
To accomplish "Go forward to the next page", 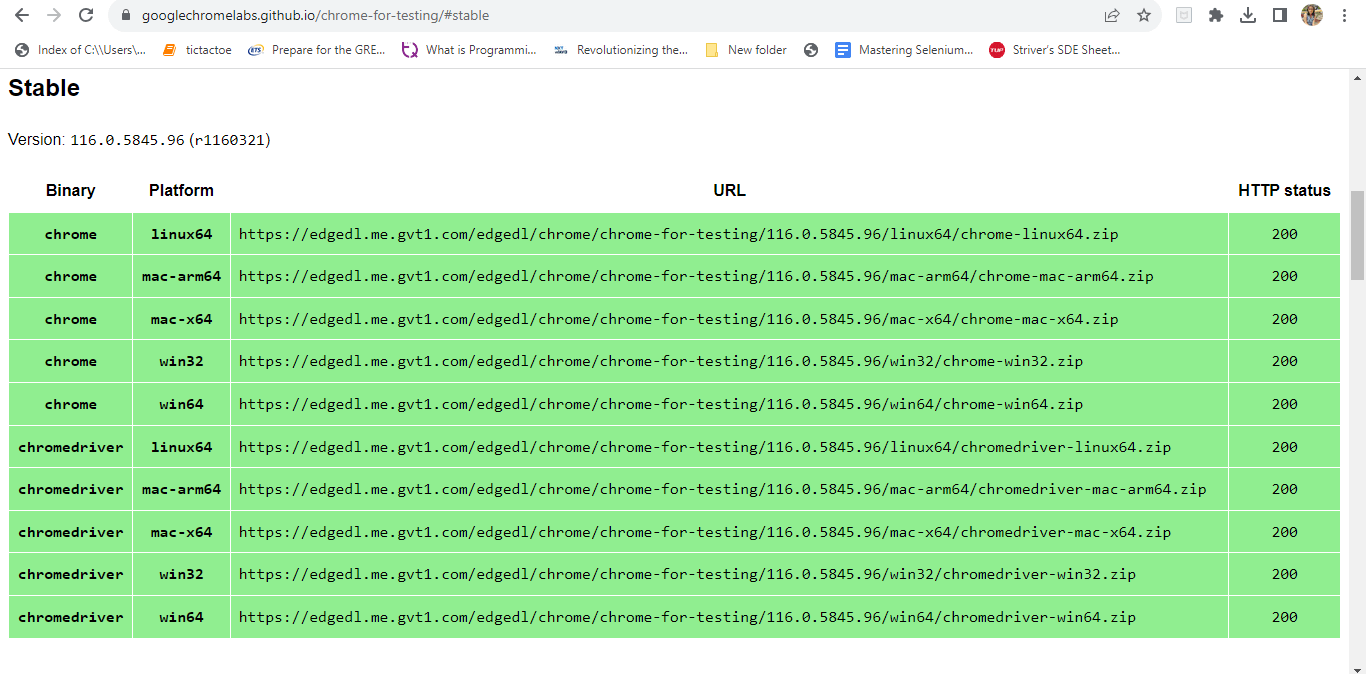I will pos(54,15).
